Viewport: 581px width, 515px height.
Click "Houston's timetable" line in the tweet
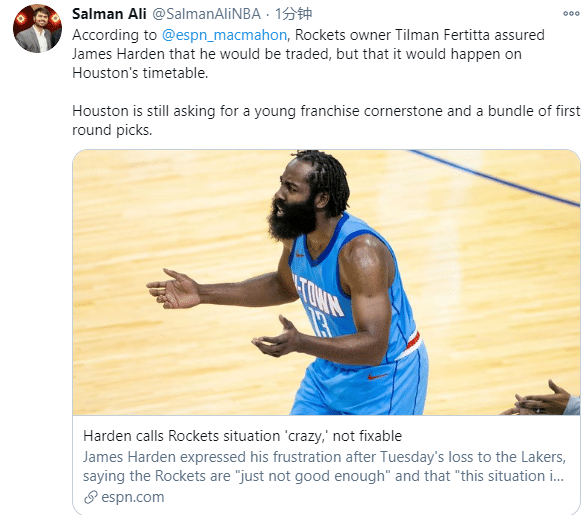[x=140, y=73]
